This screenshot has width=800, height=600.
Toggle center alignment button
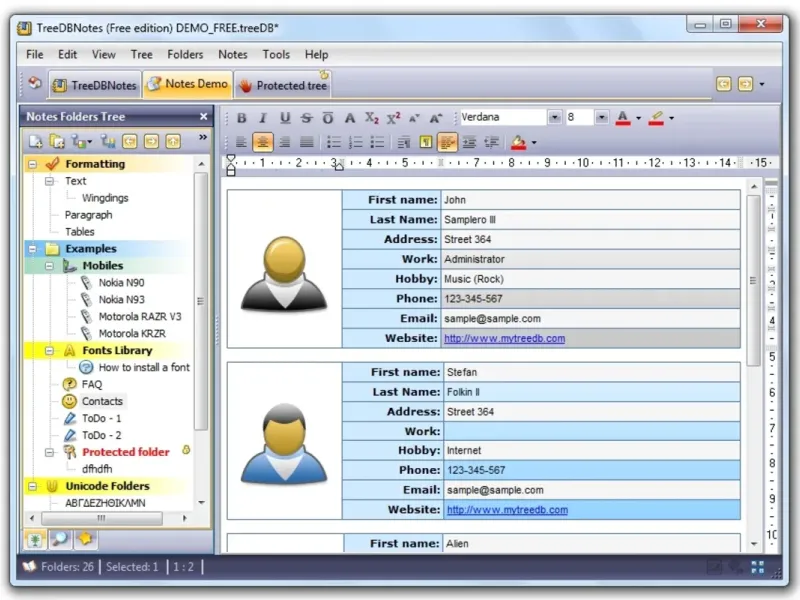pos(263,142)
